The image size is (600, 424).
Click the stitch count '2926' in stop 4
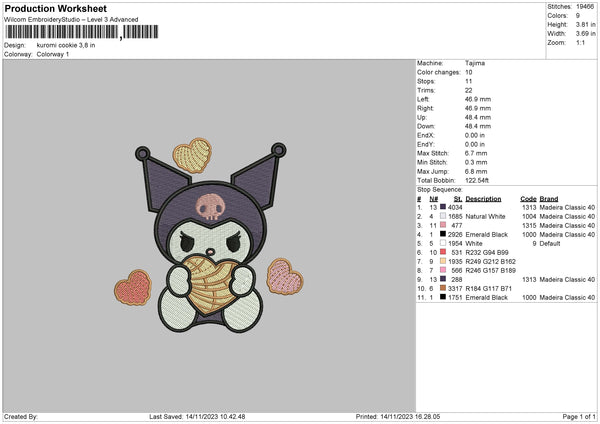(455, 234)
